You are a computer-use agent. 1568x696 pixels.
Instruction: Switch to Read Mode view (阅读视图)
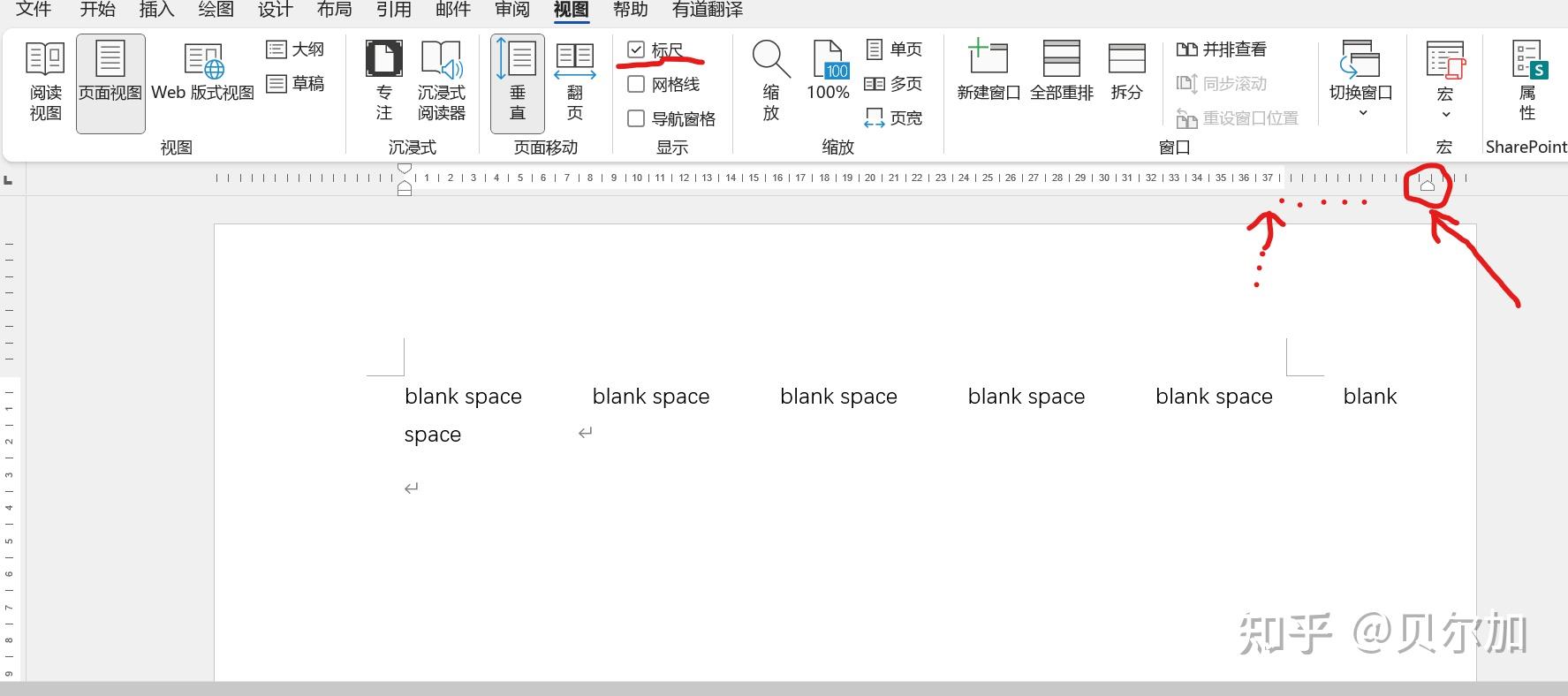pyautogui.click(x=45, y=83)
